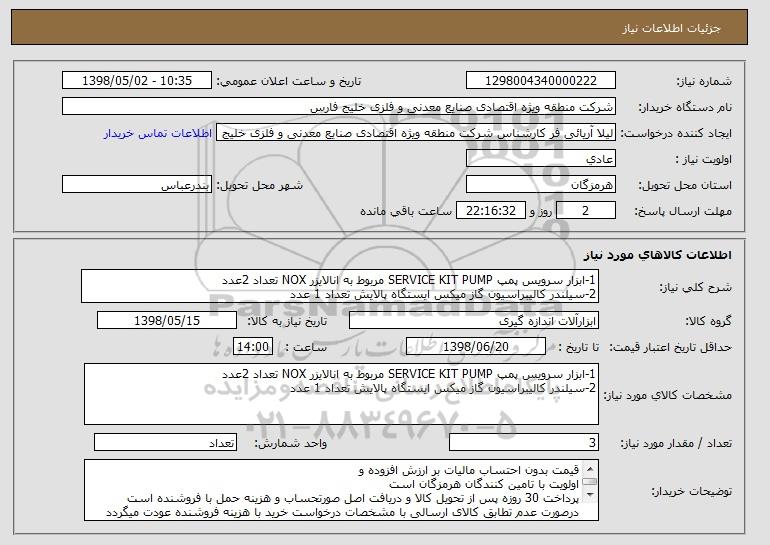770x545 pixels.
Task: Click the goods group field ابزارآلات اندازه گیری
Action: (474, 321)
